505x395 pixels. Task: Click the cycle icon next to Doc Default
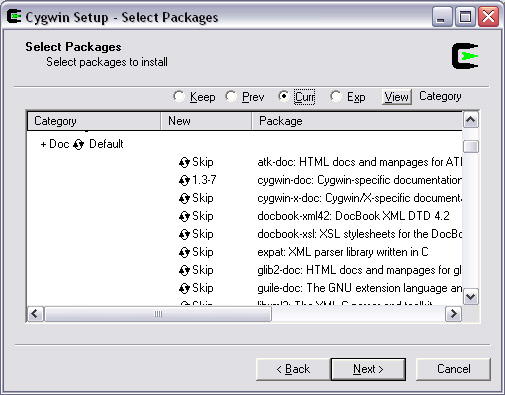click(79, 145)
